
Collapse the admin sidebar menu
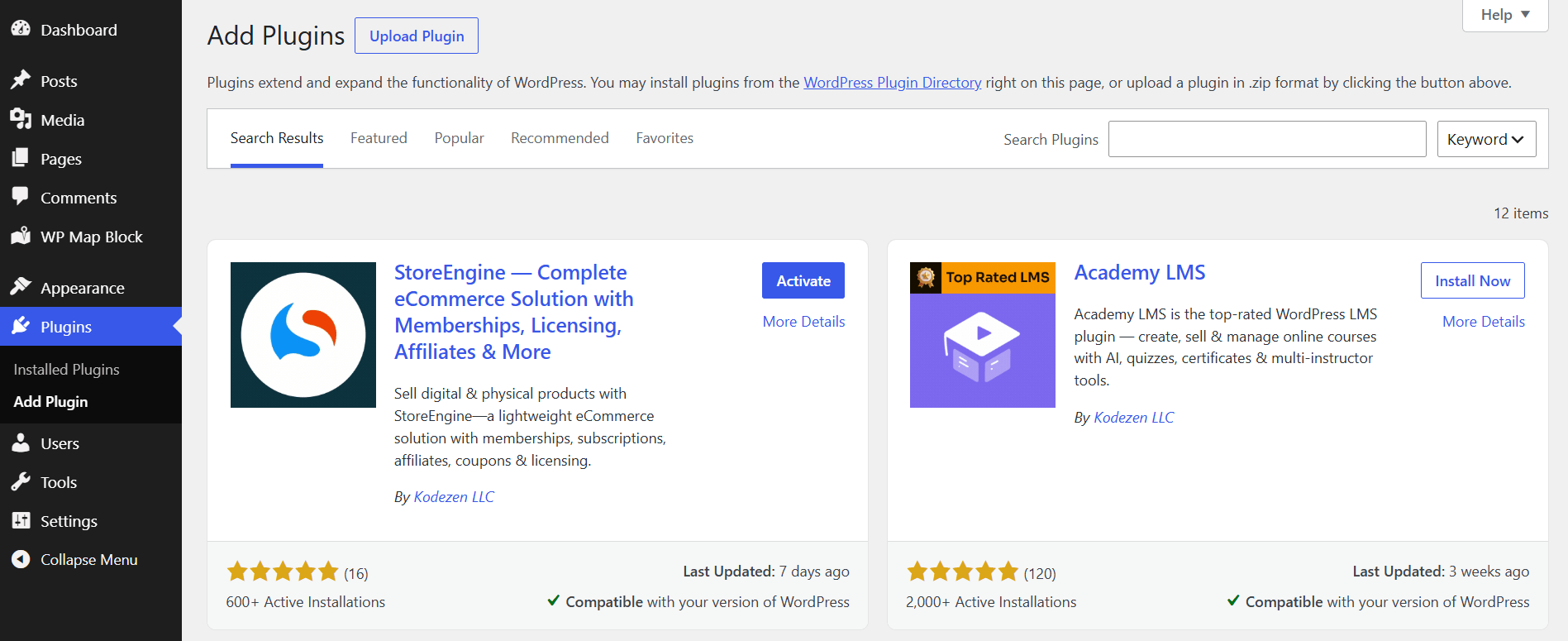[x=91, y=560]
